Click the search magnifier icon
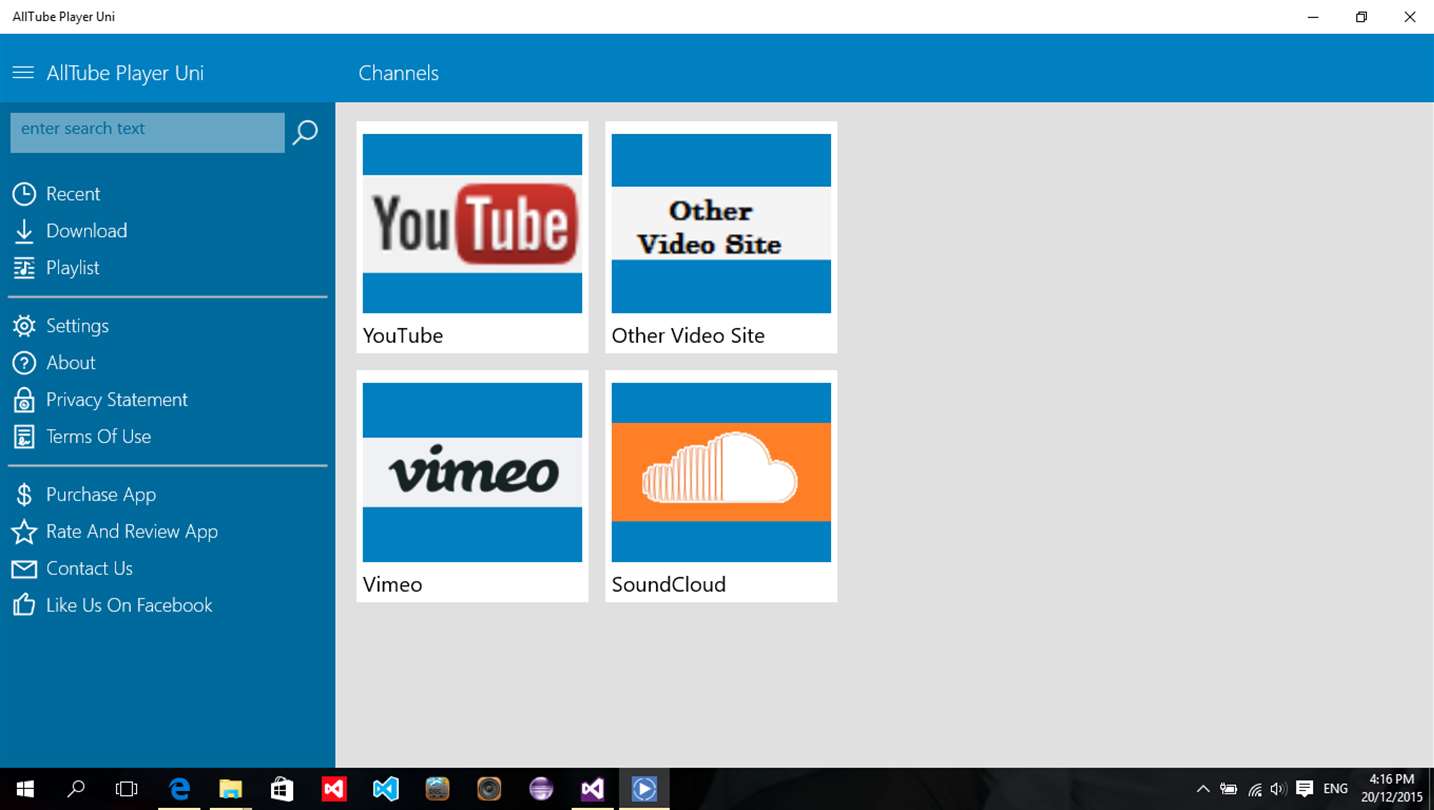1434x810 pixels. tap(305, 132)
